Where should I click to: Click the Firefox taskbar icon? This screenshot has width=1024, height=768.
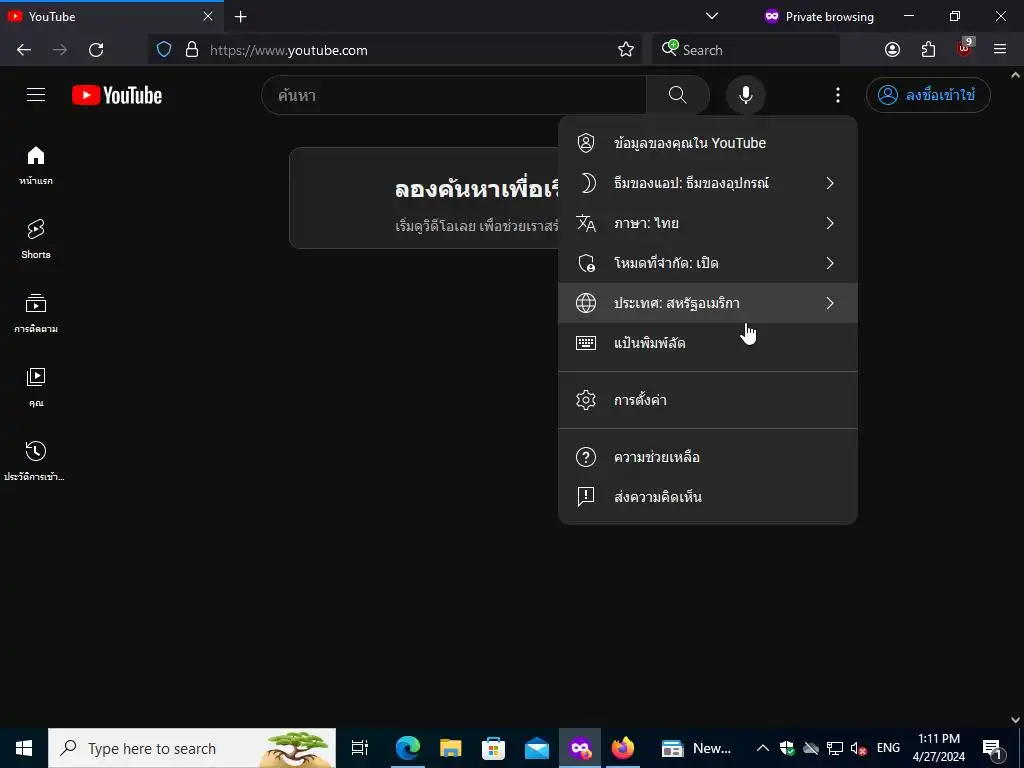622,748
